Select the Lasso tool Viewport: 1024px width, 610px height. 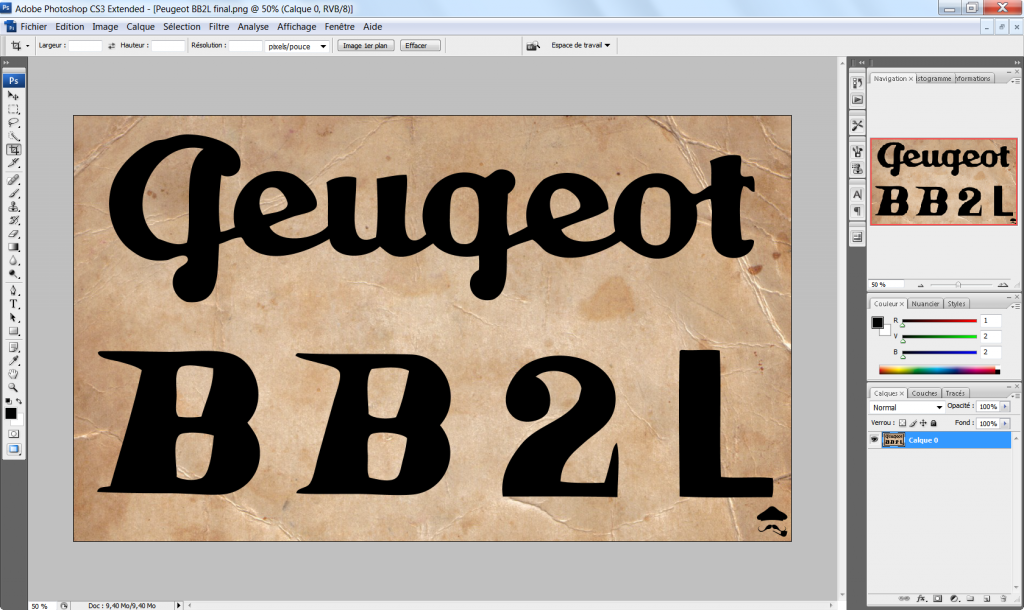coord(13,123)
